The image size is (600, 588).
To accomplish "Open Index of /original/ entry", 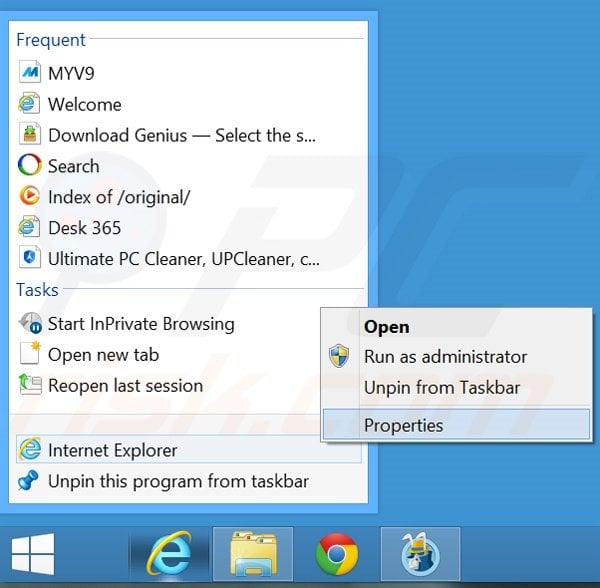I will (x=119, y=197).
